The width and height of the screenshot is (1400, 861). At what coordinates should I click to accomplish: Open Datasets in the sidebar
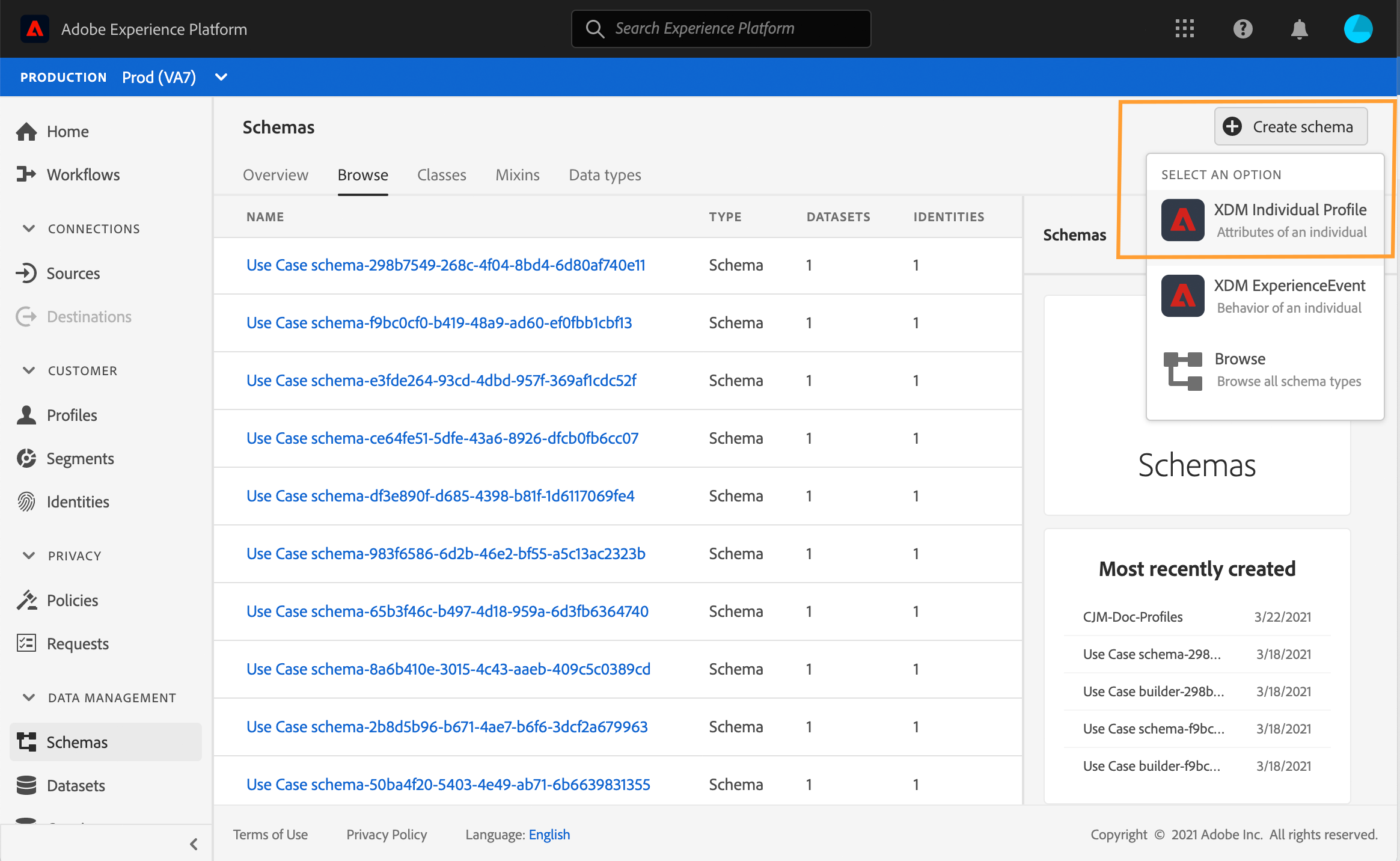tap(76, 786)
